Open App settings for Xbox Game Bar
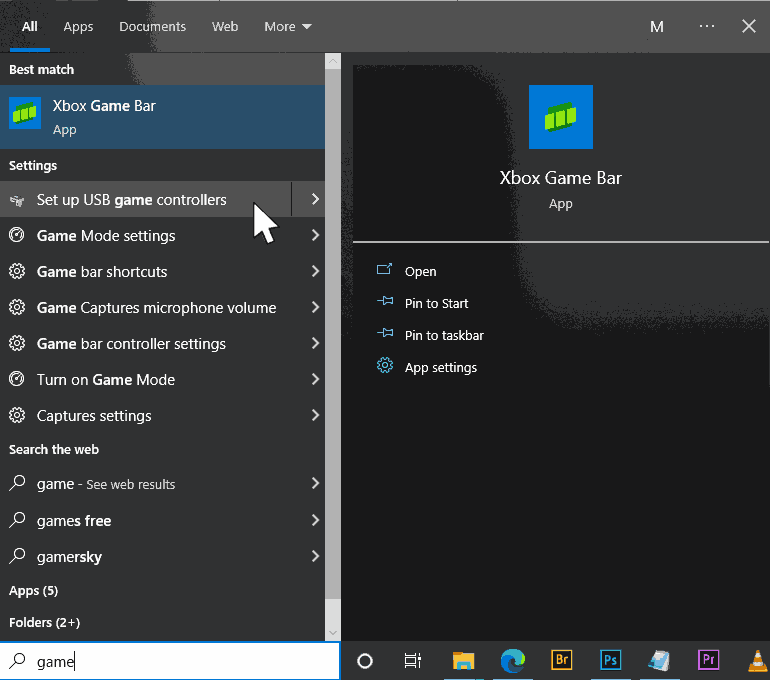The image size is (770, 680). (x=440, y=367)
